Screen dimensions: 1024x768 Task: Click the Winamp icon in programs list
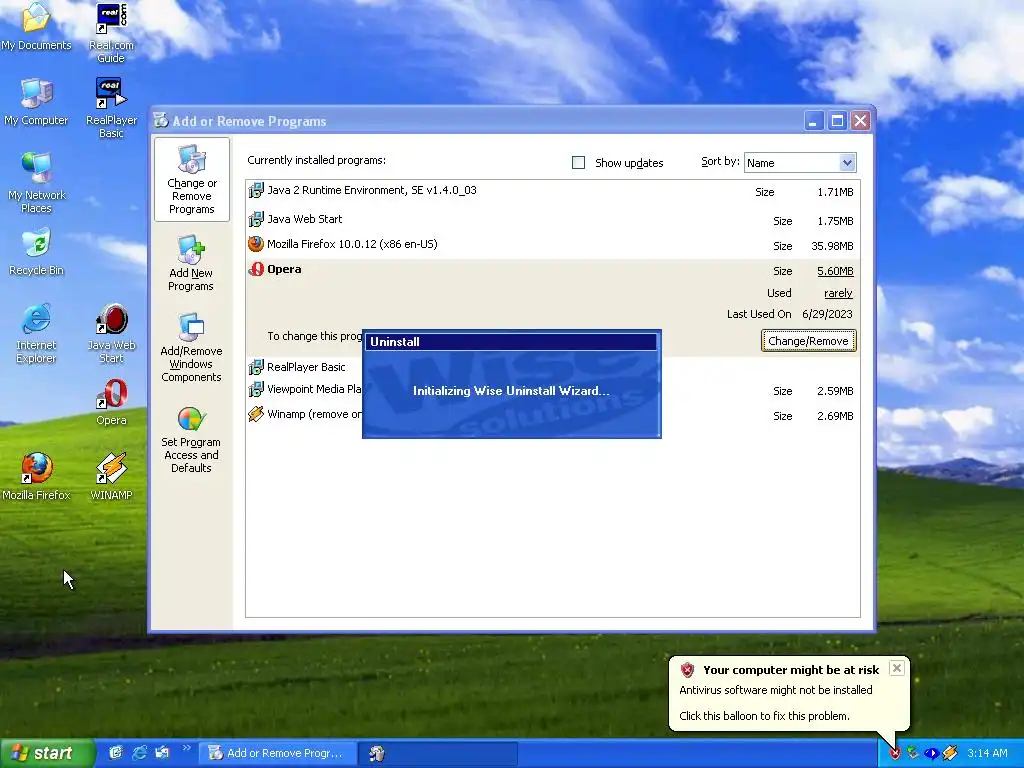pos(256,414)
